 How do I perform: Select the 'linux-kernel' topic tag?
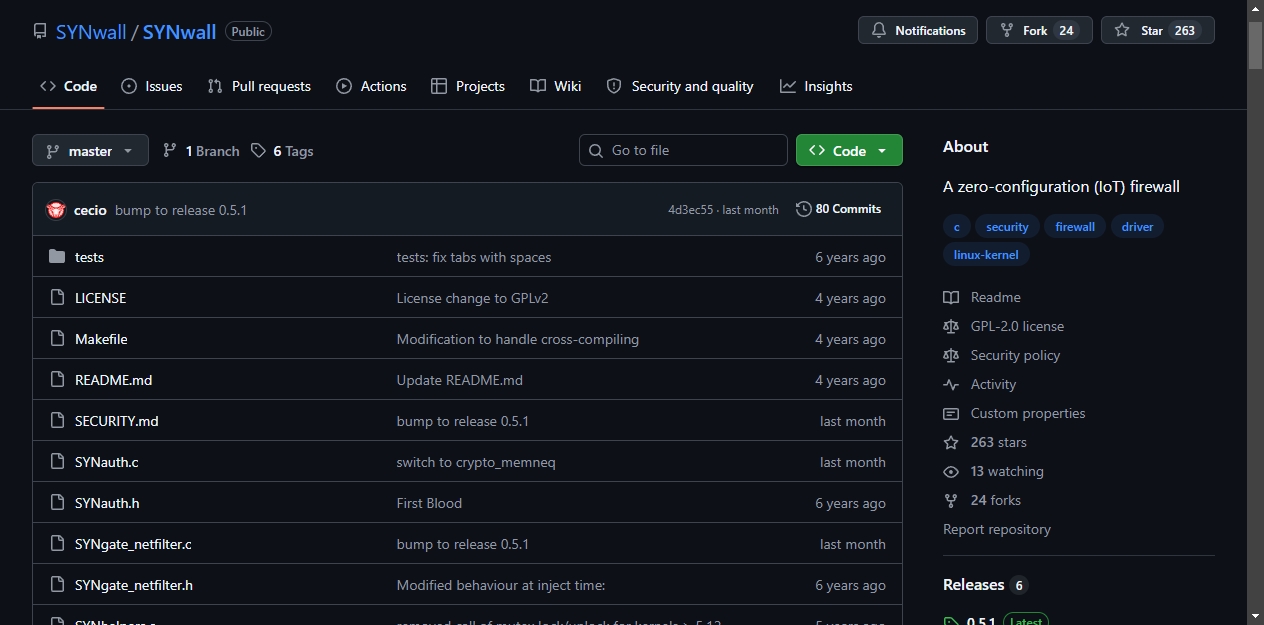coord(986,255)
